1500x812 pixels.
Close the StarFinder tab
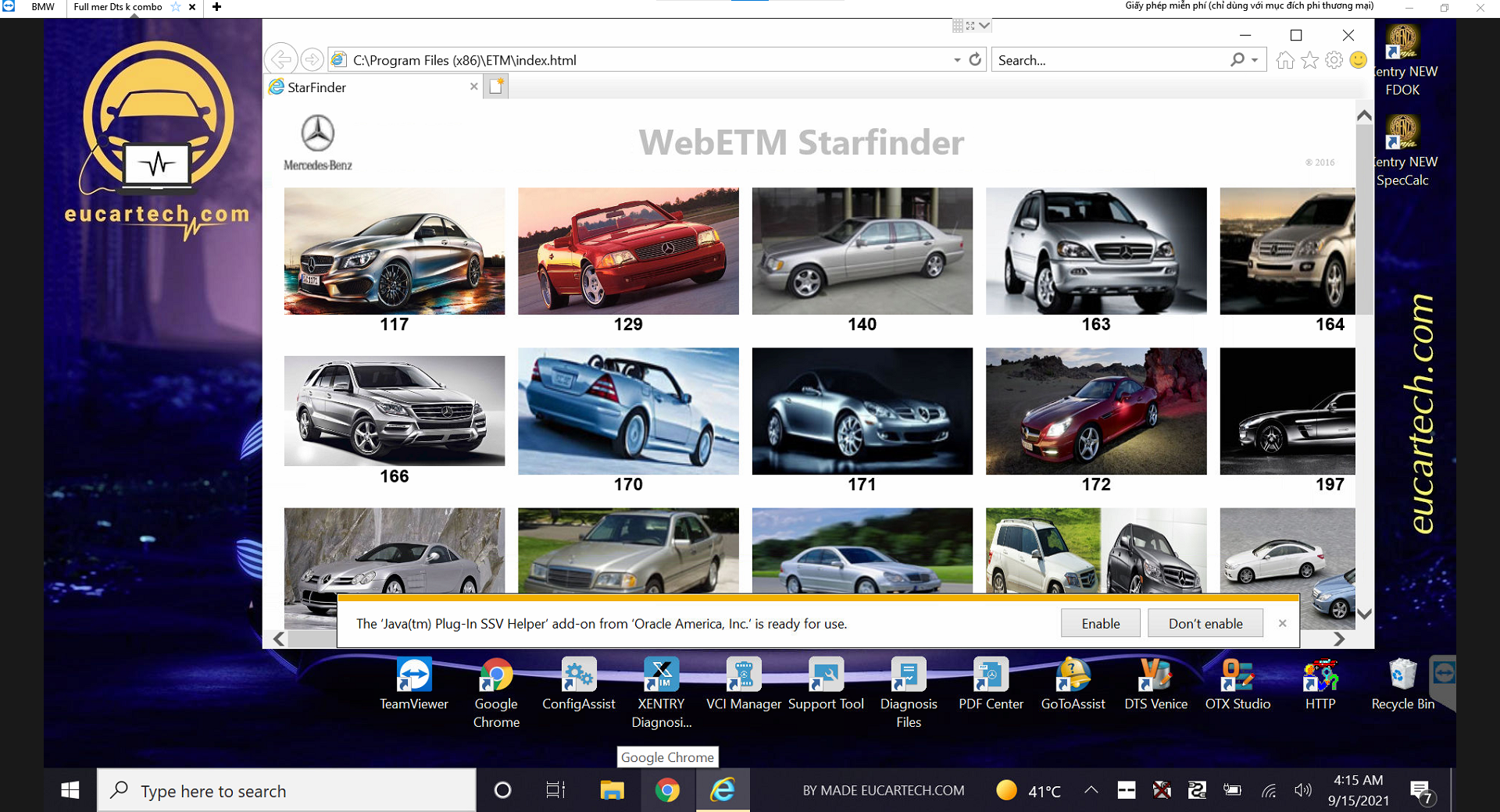coord(473,87)
